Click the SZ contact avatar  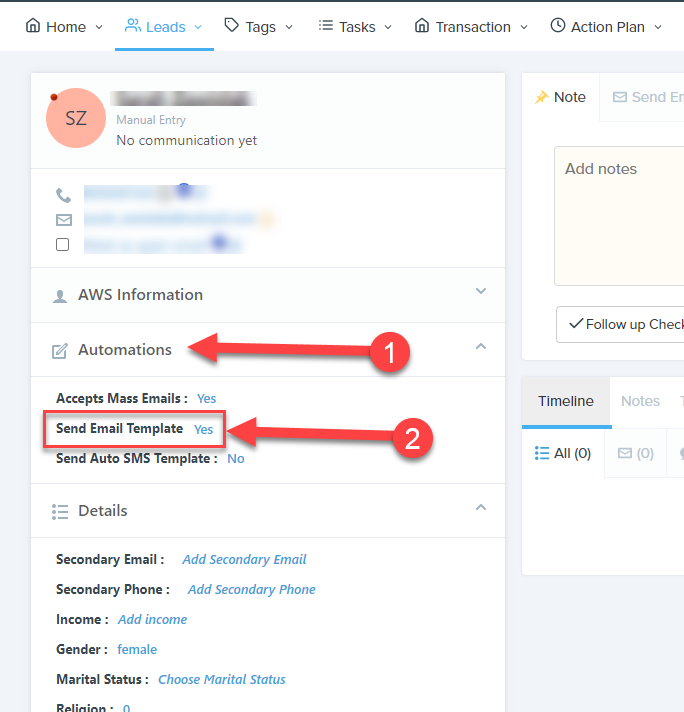[75, 118]
